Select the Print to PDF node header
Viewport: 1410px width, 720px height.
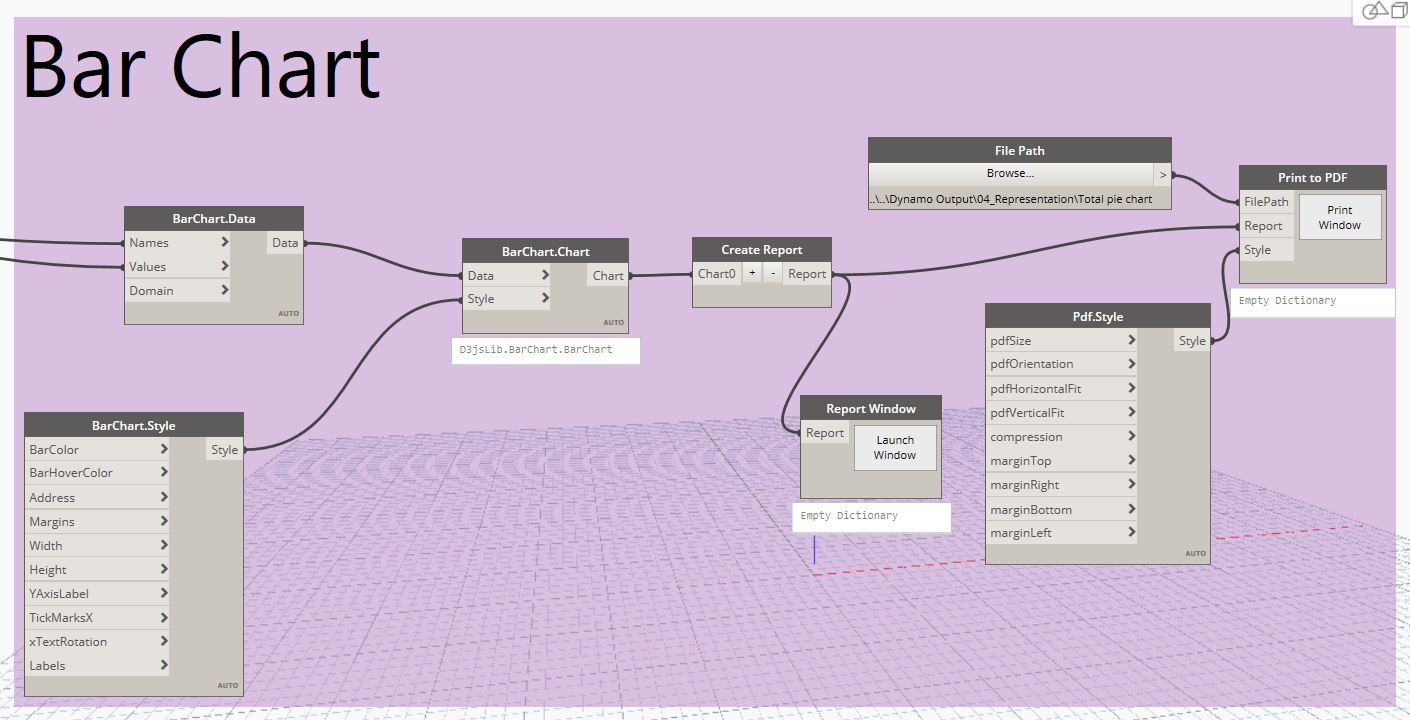pyautogui.click(x=1313, y=177)
